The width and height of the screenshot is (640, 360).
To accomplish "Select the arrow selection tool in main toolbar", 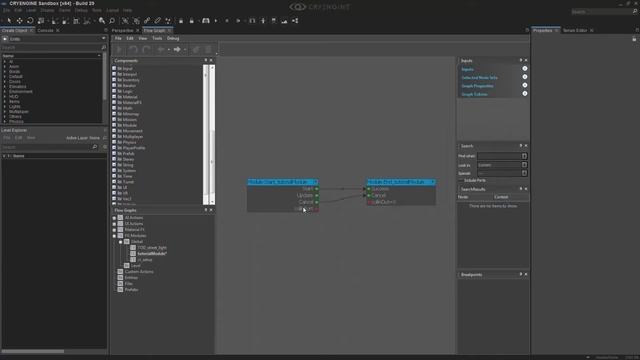I will click(9, 21).
